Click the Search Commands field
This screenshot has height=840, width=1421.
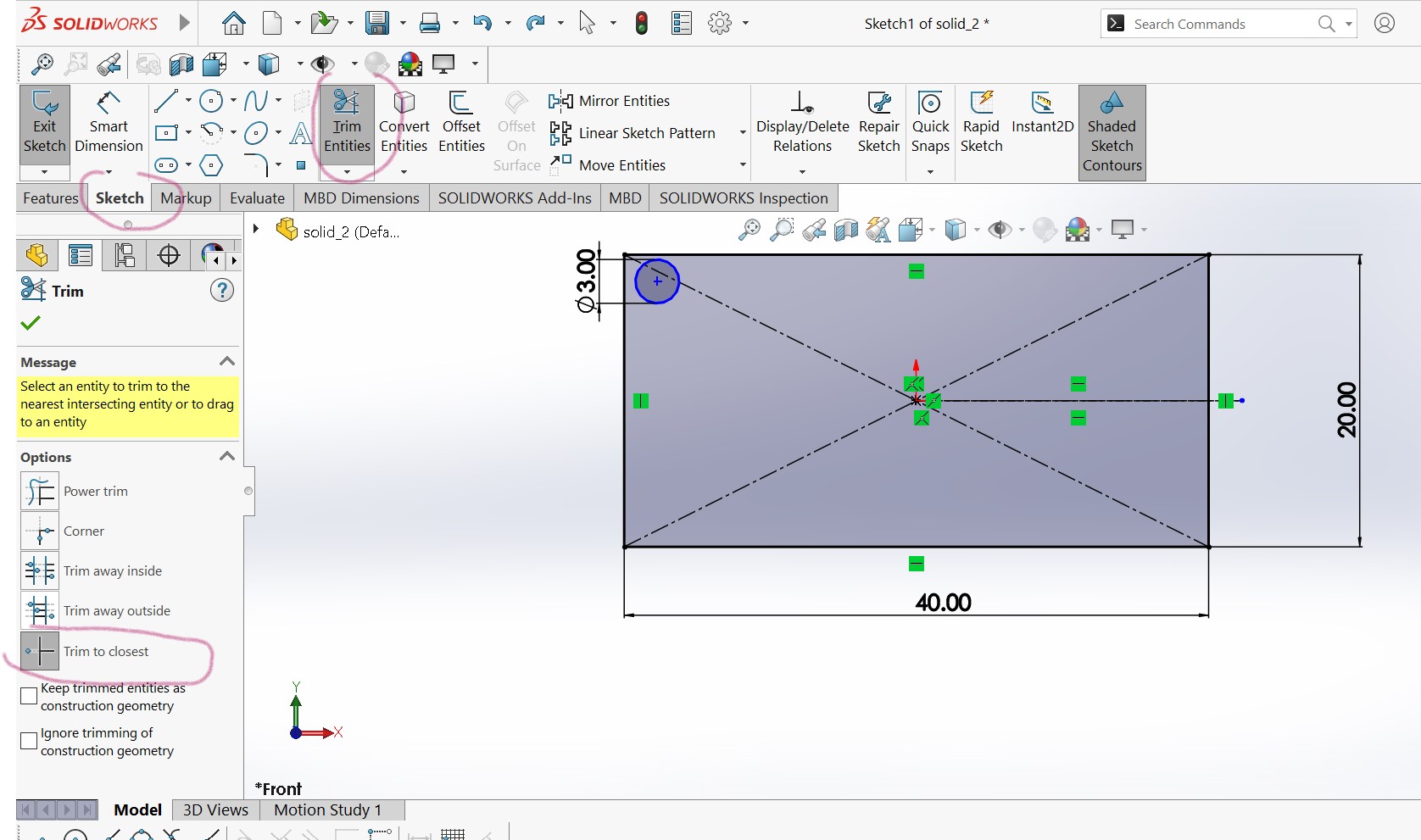click(x=1229, y=24)
